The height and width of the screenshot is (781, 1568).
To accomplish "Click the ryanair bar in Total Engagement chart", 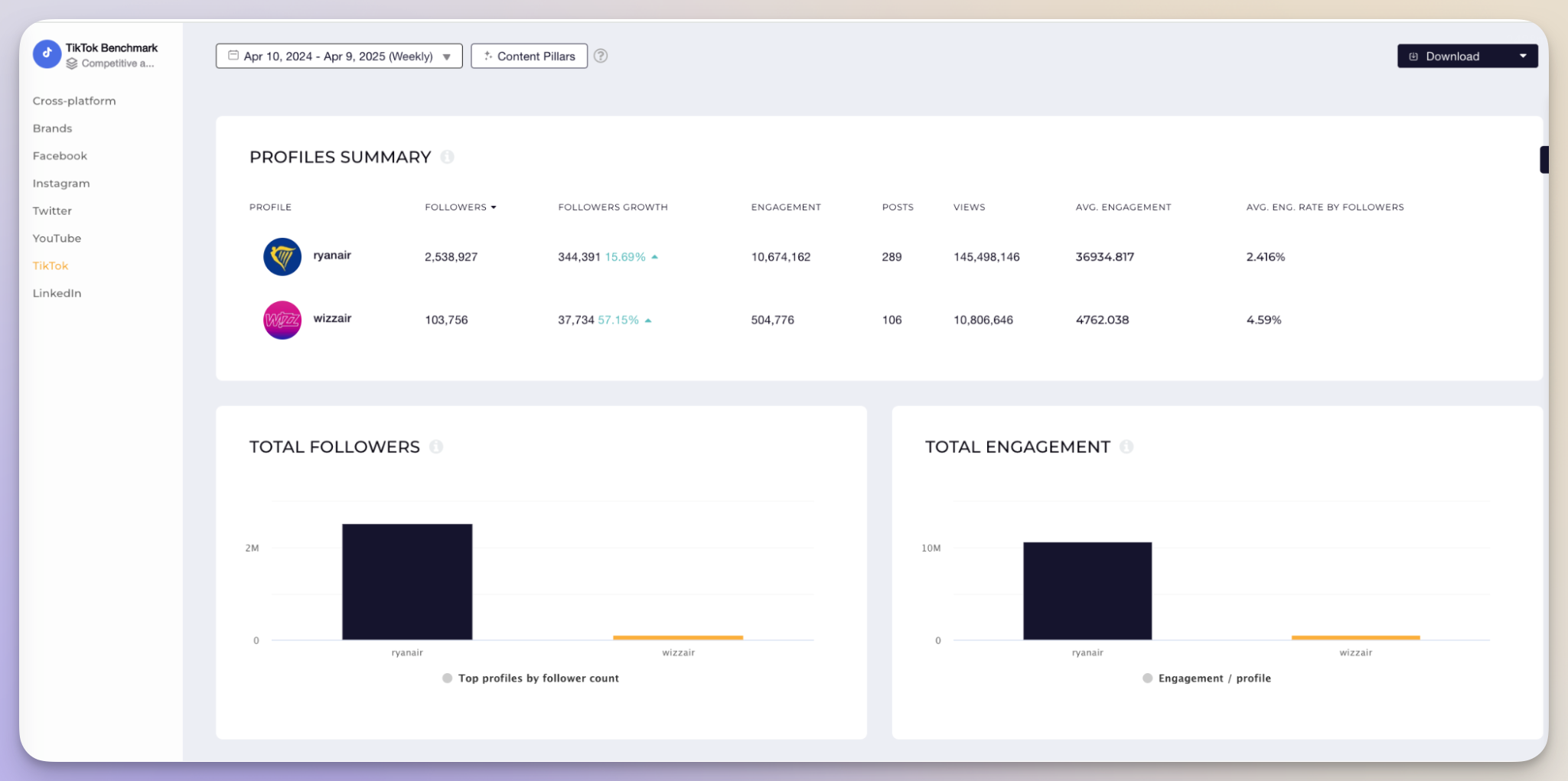I will (1087, 591).
